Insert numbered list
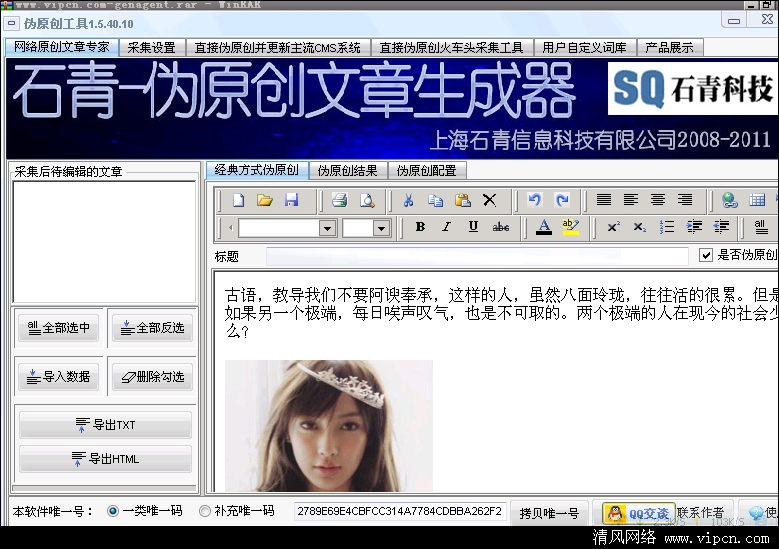The height and width of the screenshot is (549, 779). point(667,227)
